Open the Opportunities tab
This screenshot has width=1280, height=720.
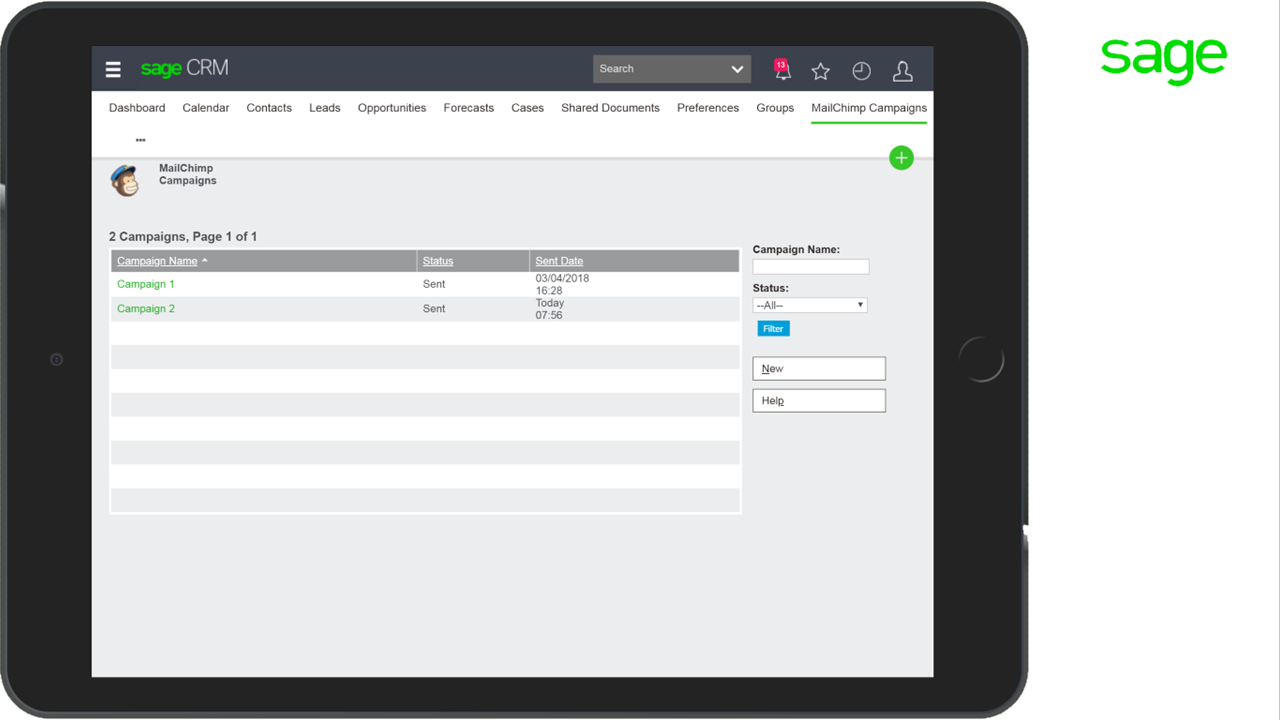click(391, 107)
